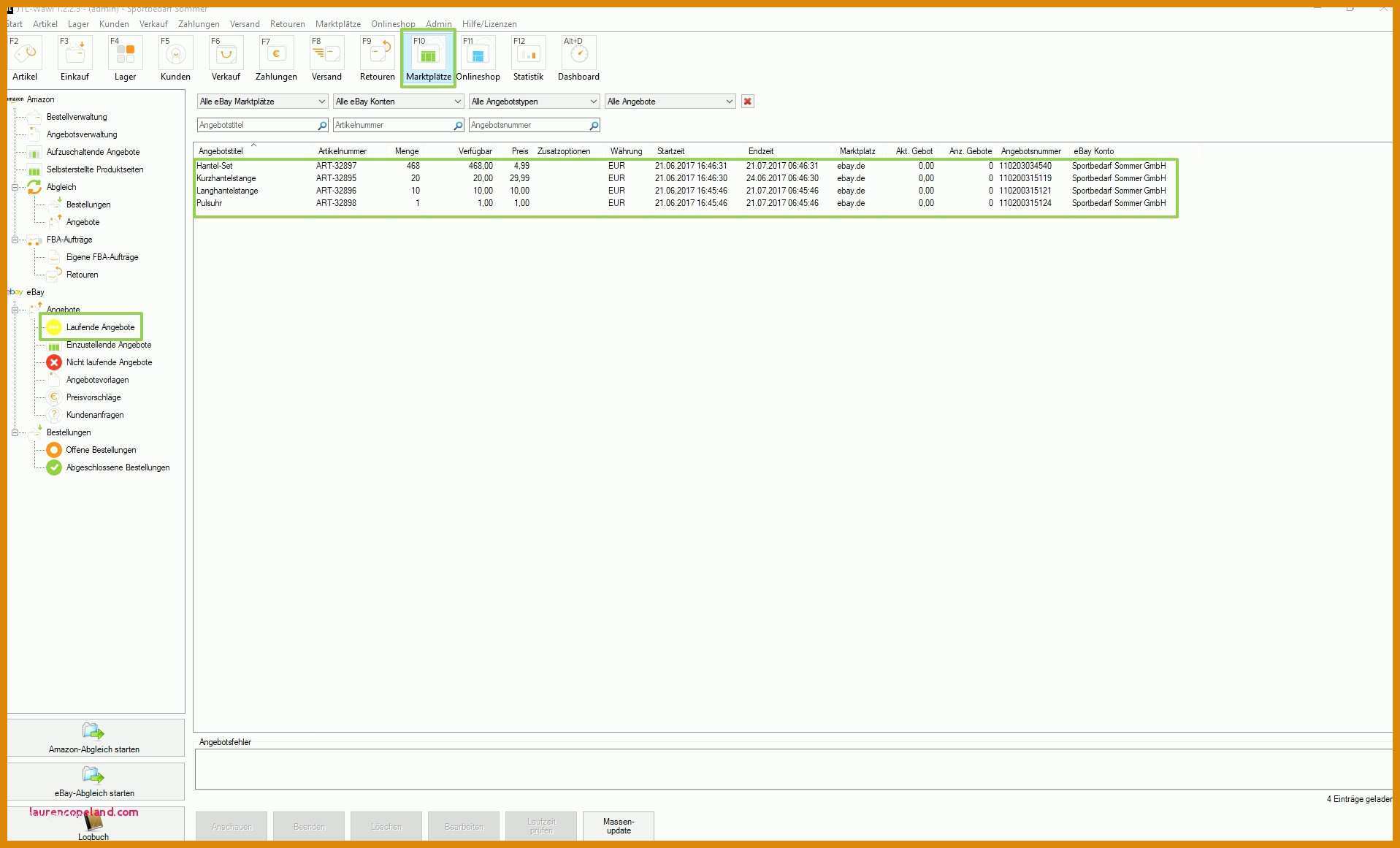The image size is (1400, 848).
Task: Click the Massenupdate button
Action: tap(619, 826)
